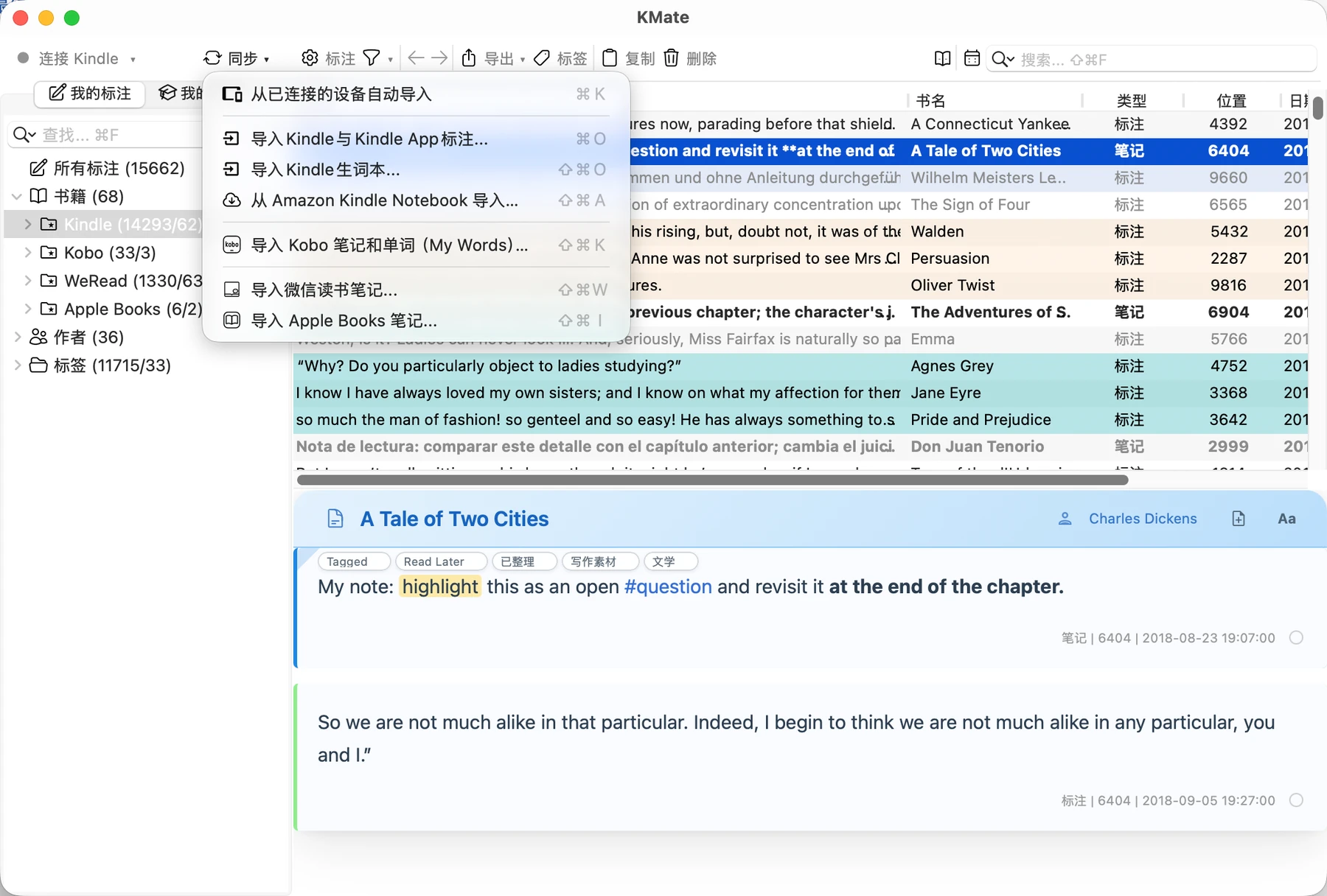Open the Aa font settings

[x=1286, y=519]
